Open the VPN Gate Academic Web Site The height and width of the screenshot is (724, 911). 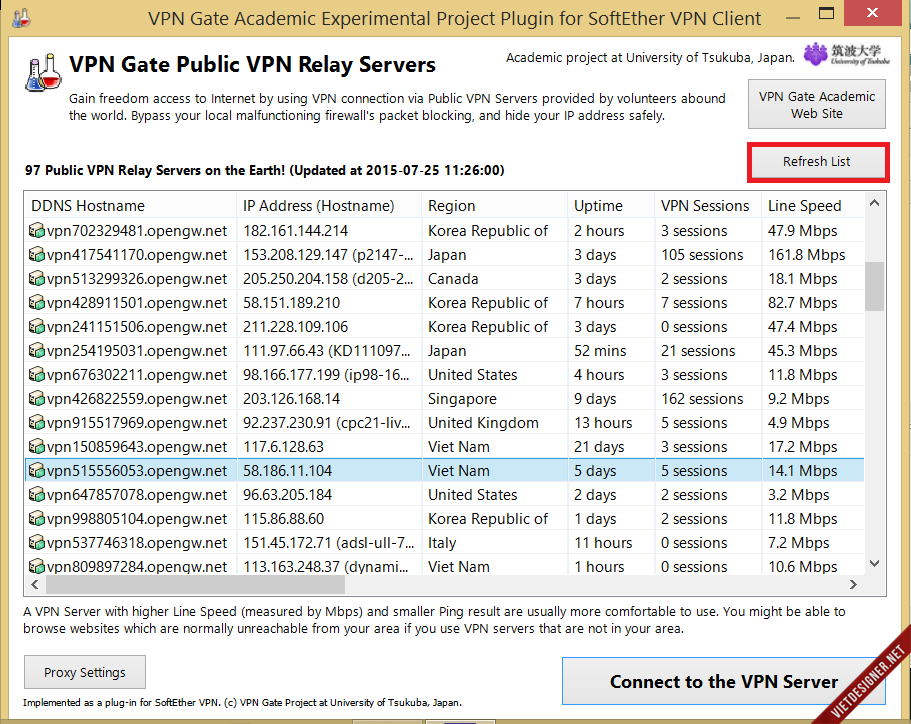pos(817,105)
